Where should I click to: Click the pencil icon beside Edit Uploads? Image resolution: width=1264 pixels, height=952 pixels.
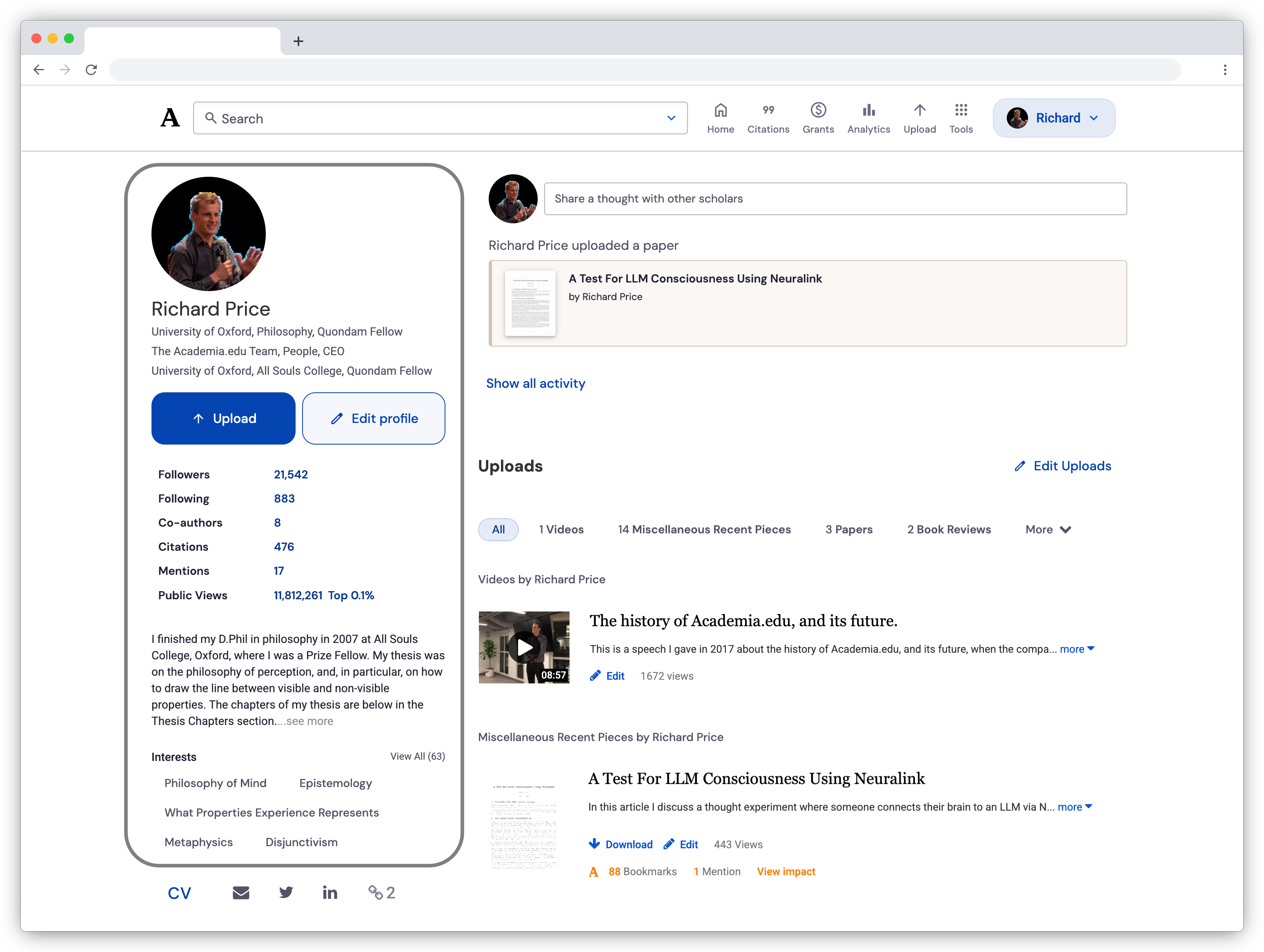click(x=1020, y=466)
